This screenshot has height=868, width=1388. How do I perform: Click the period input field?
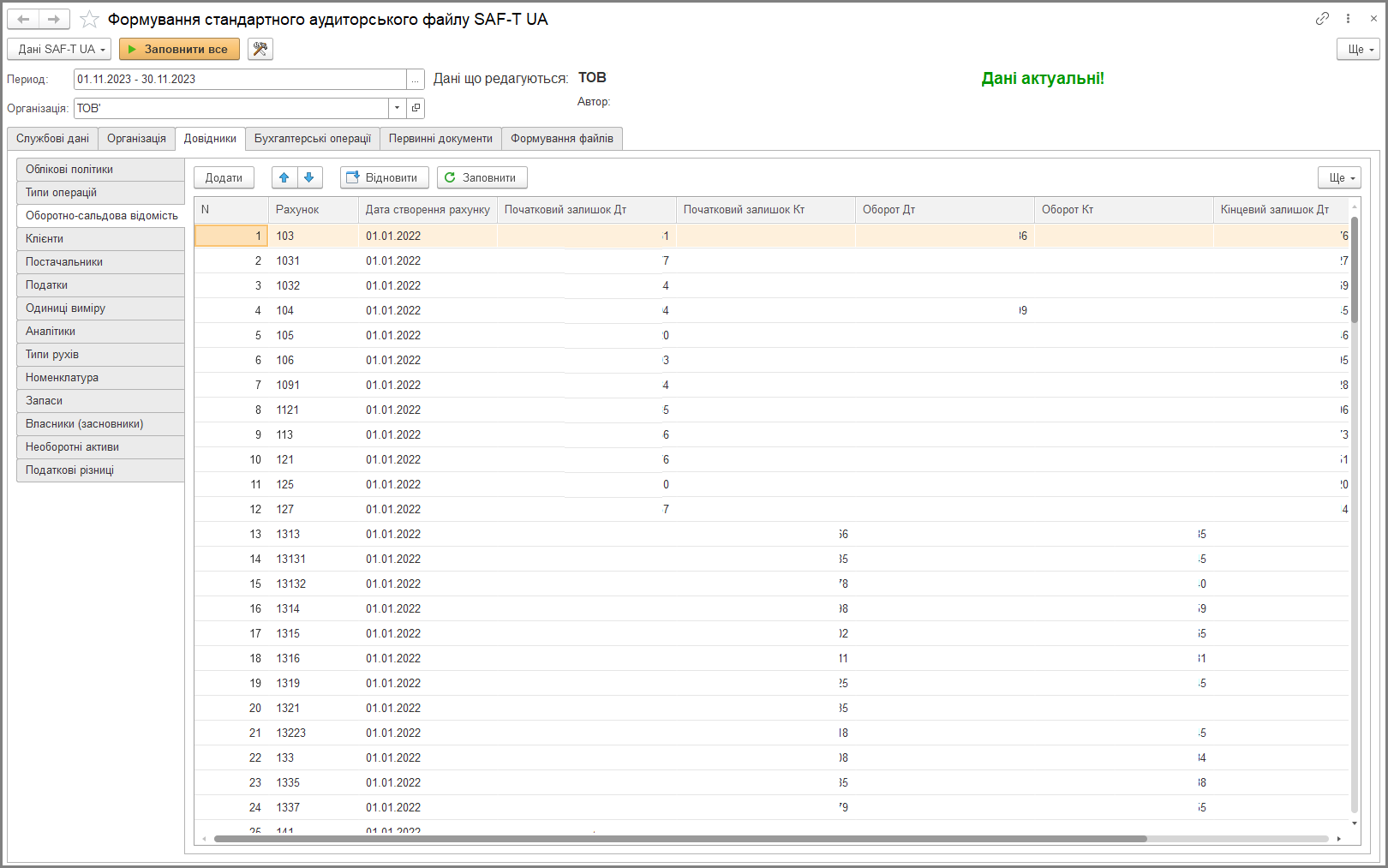pyautogui.click(x=240, y=79)
